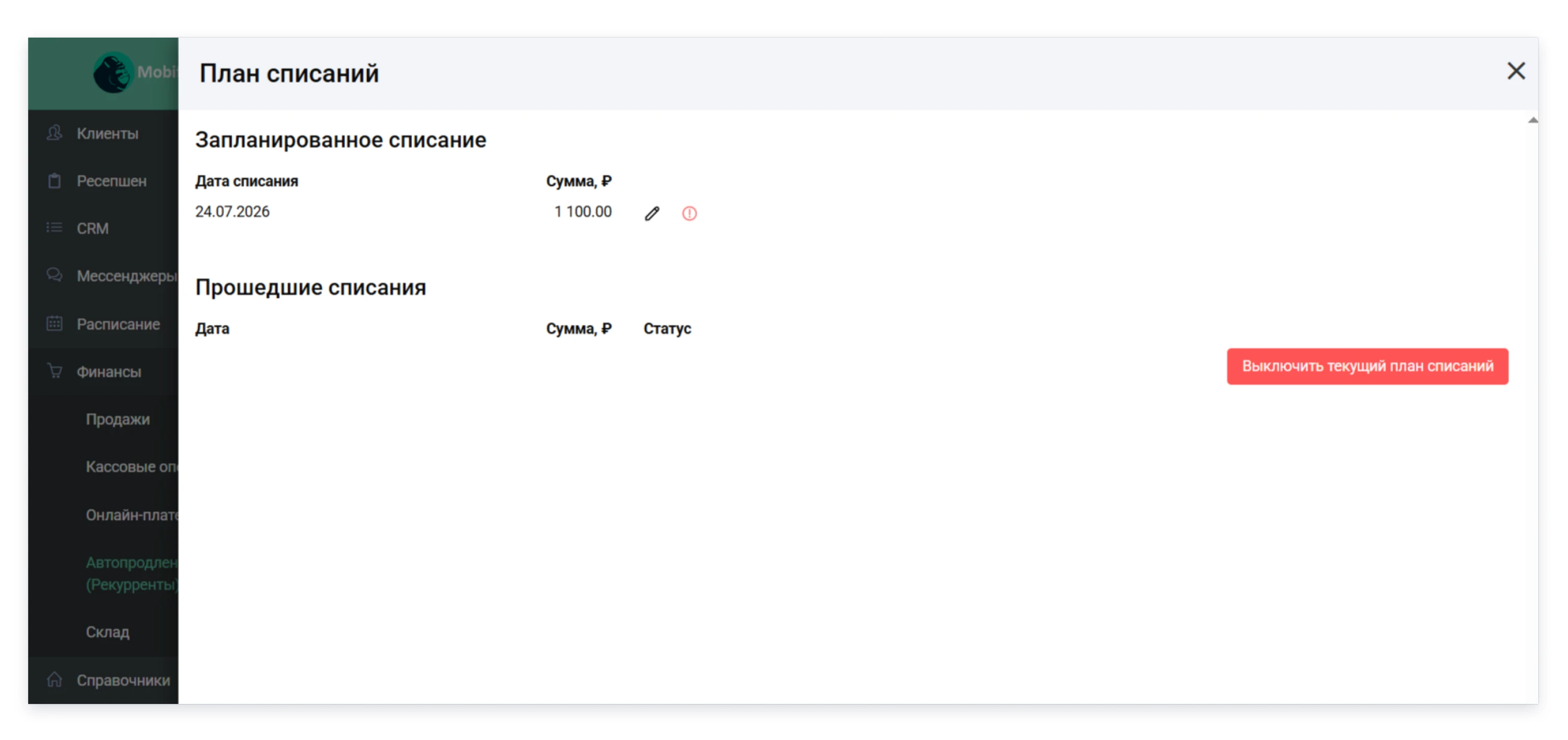Click Выключить текущий план списаний button
Viewport: 1568px width, 740px height.
(1367, 366)
